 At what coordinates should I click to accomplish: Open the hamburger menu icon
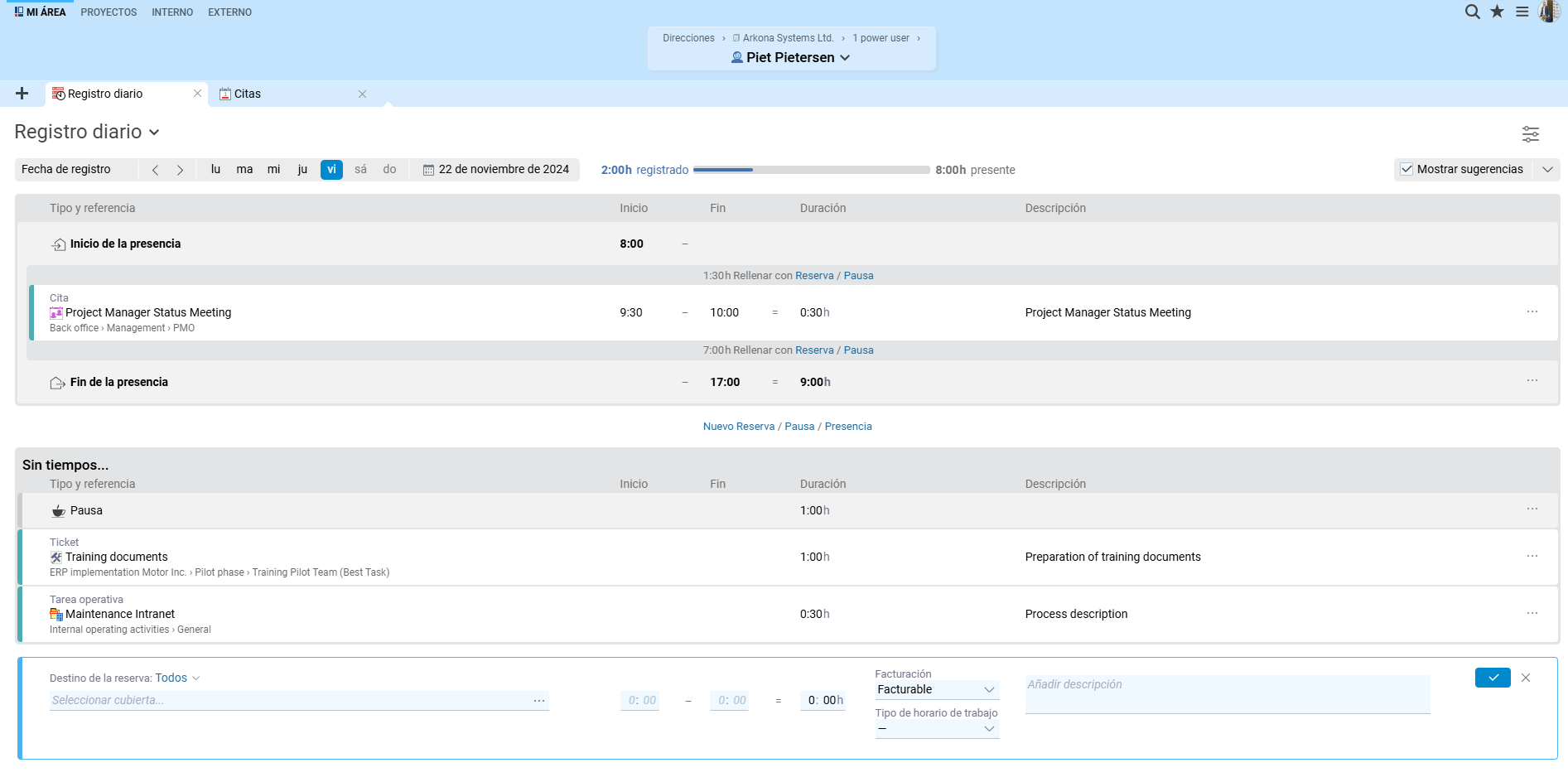(x=1522, y=12)
